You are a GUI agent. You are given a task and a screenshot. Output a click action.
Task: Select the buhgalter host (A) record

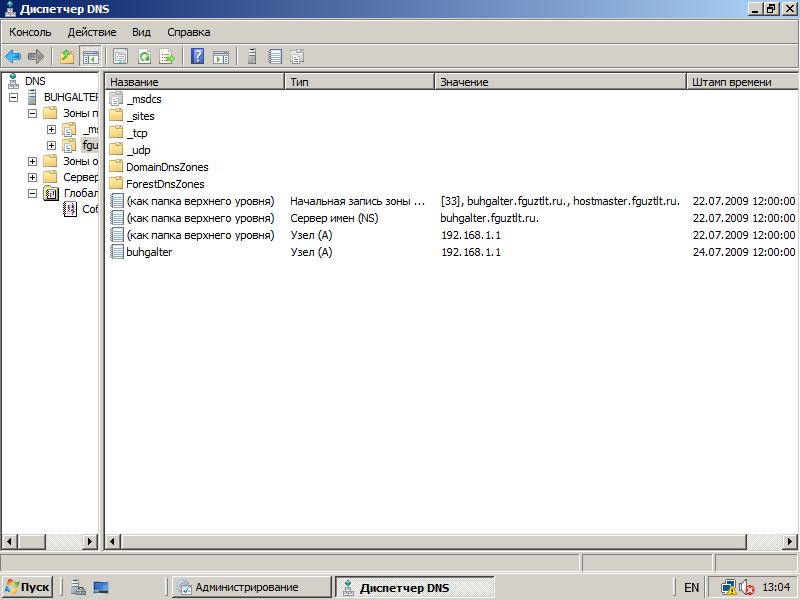[x=149, y=252]
